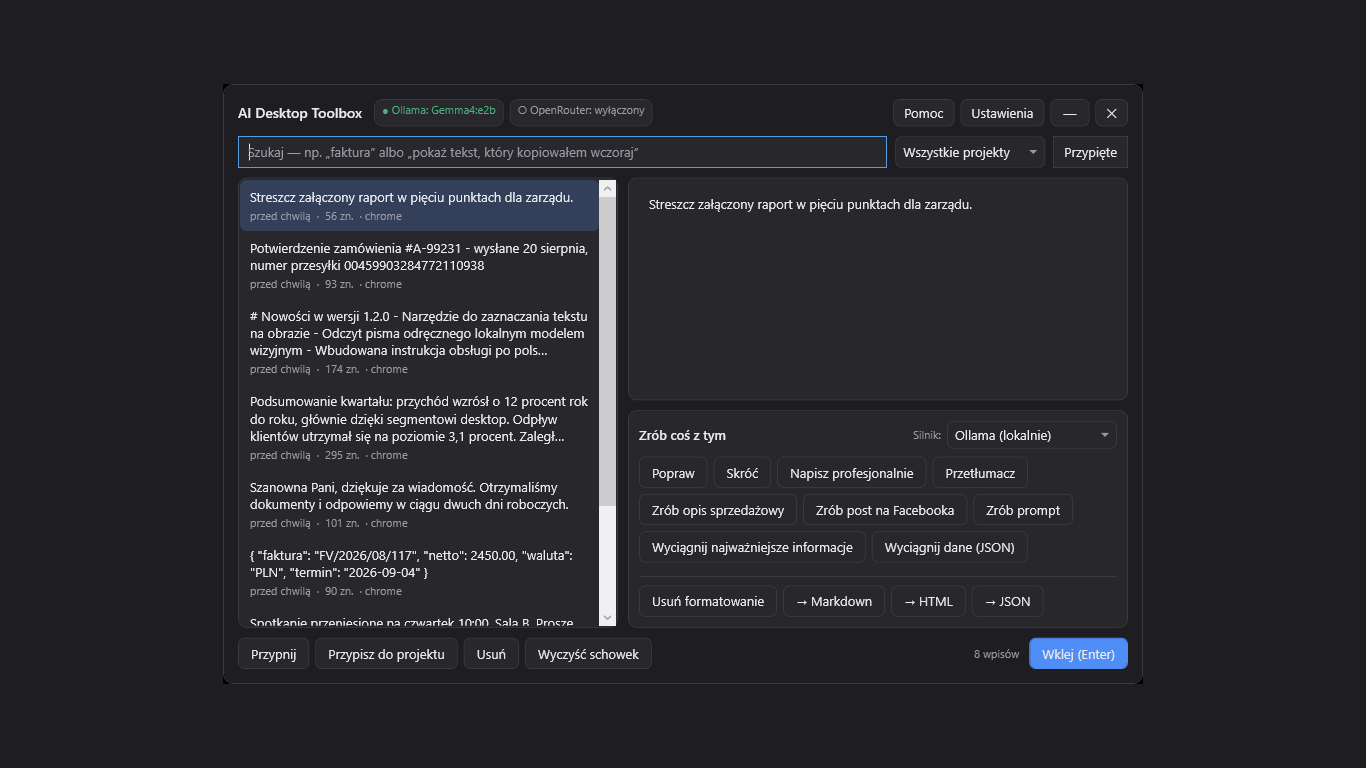Click the list scrollbar up arrow

[607, 188]
